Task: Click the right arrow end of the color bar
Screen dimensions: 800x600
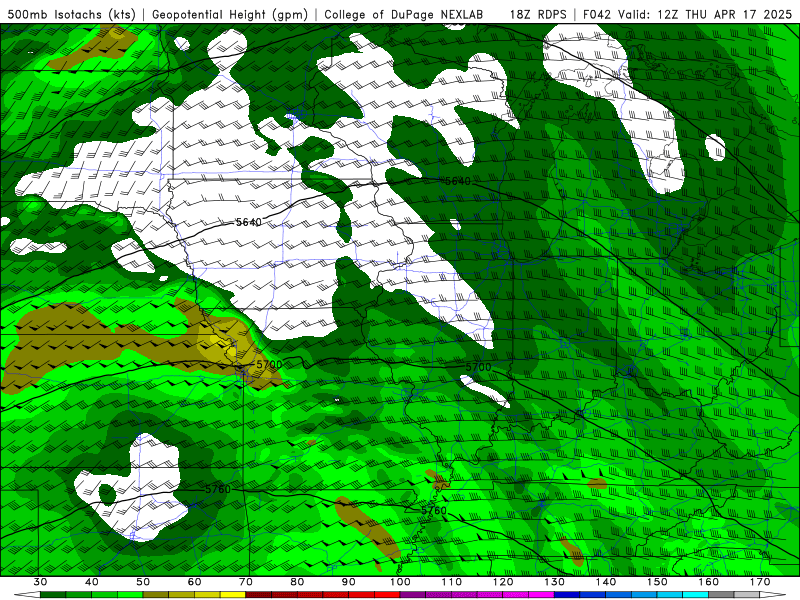Action: coord(772,594)
